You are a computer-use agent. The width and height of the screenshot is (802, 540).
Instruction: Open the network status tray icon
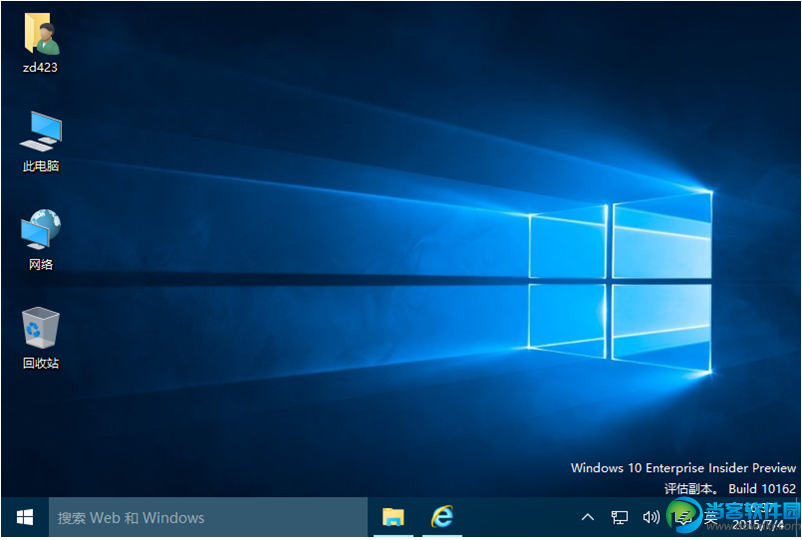coord(619,518)
